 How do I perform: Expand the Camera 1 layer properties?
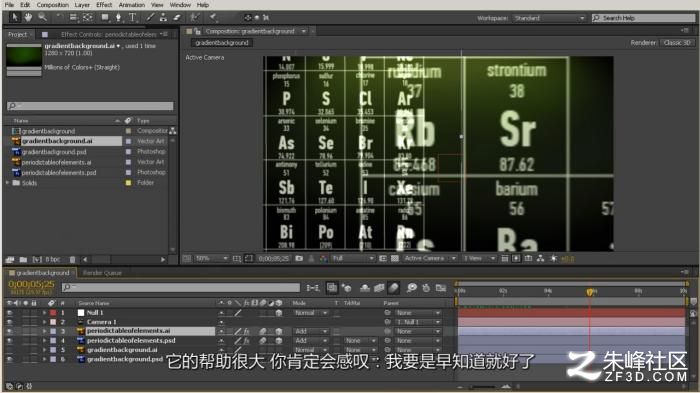(x=44, y=322)
